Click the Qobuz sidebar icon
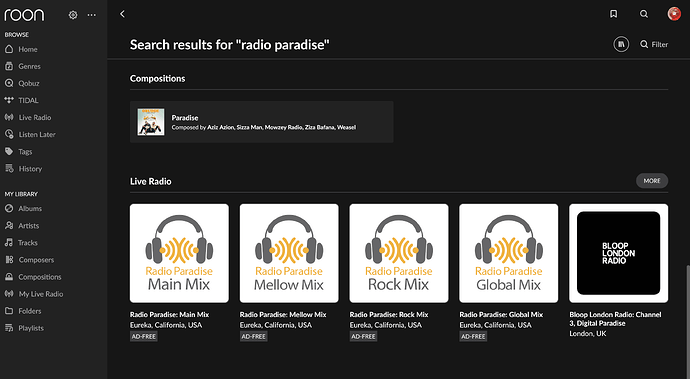This screenshot has width=690, height=379. [9, 83]
